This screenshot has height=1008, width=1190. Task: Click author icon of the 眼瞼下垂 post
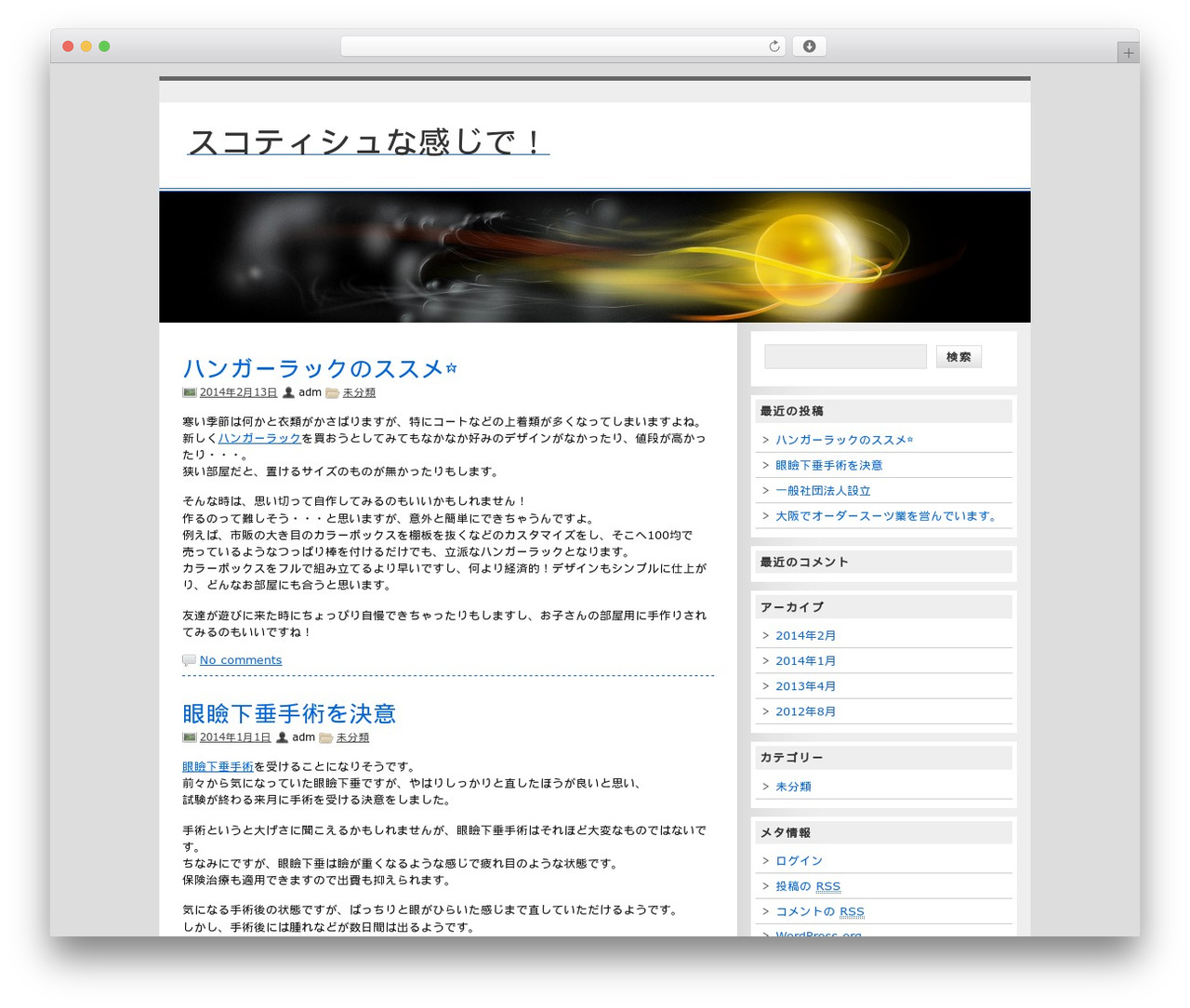click(282, 737)
